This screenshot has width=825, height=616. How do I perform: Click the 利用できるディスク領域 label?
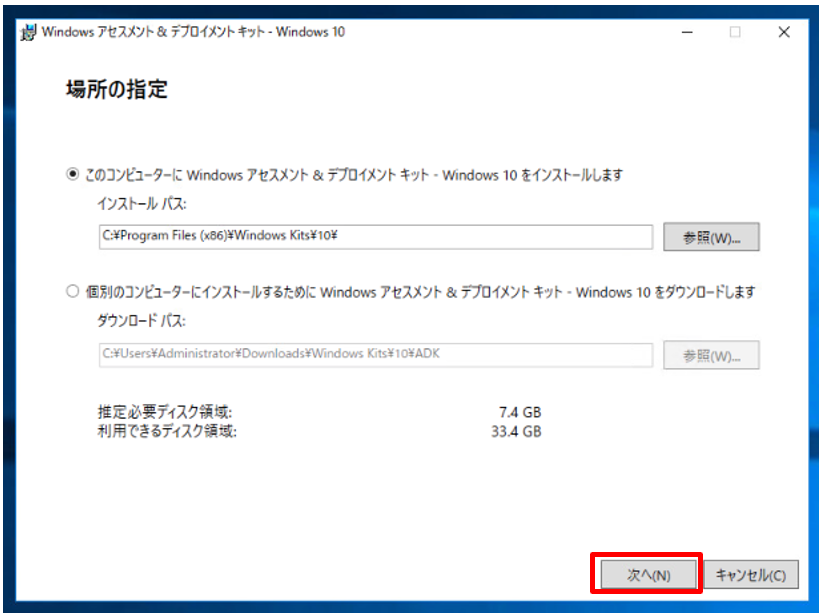coord(167,431)
